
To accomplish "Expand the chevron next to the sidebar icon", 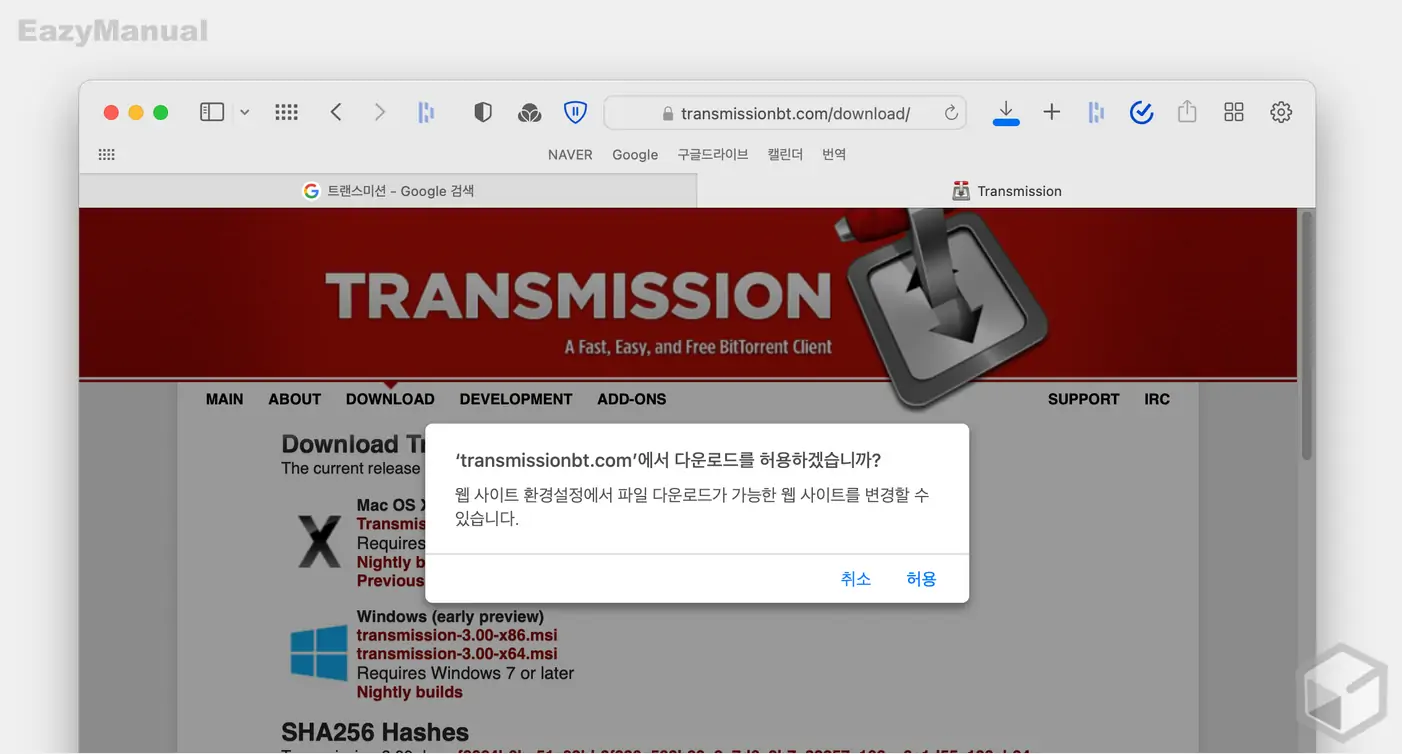I will point(244,112).
